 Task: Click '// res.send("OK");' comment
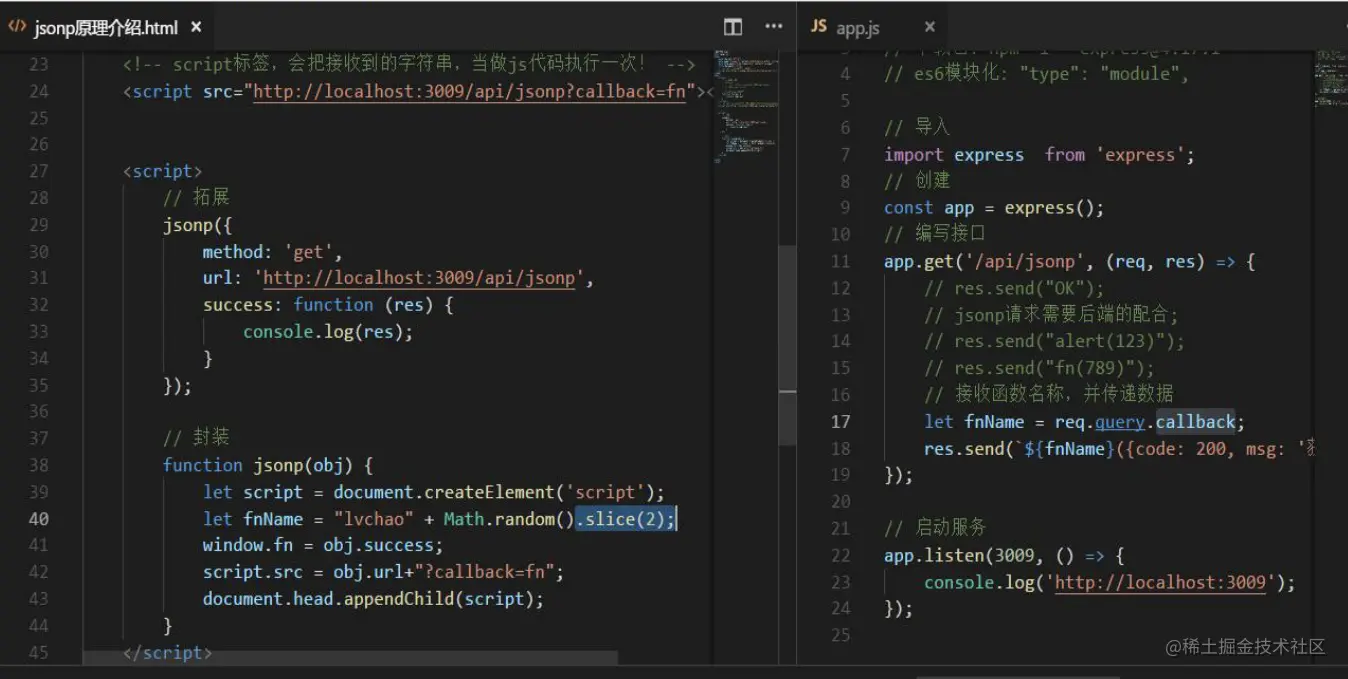click(x=1014, y=288)
